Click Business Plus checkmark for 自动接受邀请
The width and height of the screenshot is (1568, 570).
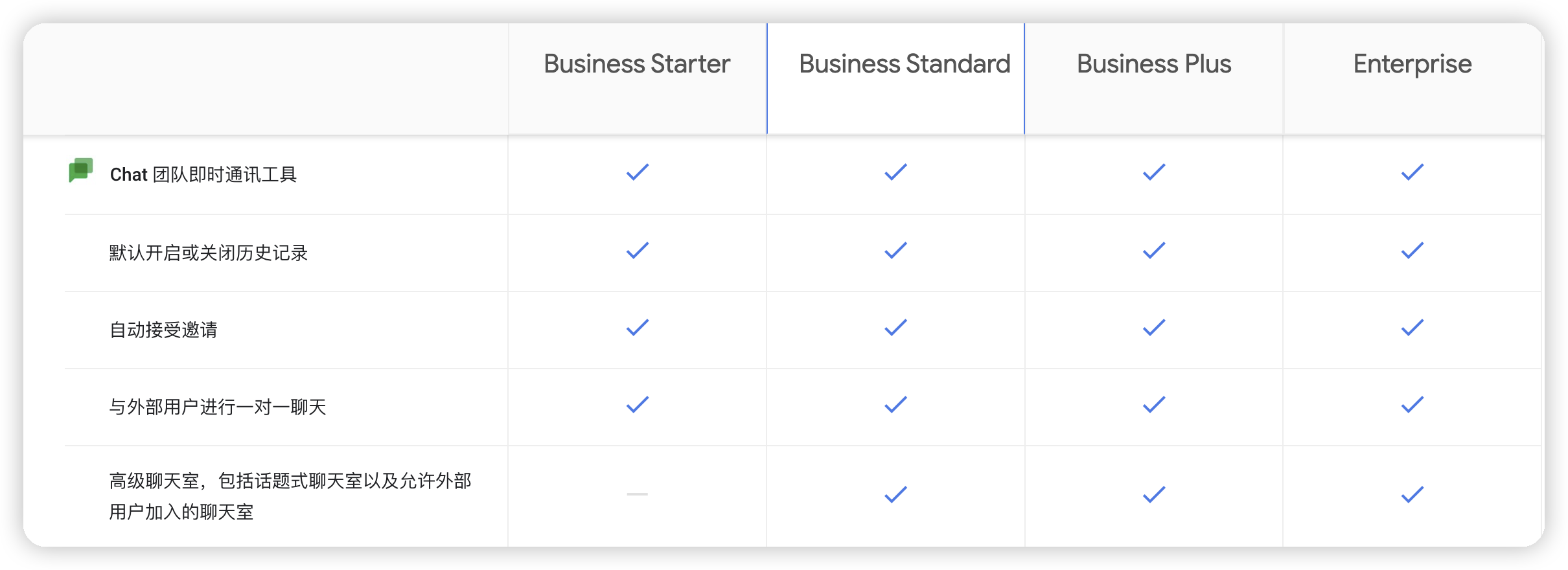[x=1154, y=328]
